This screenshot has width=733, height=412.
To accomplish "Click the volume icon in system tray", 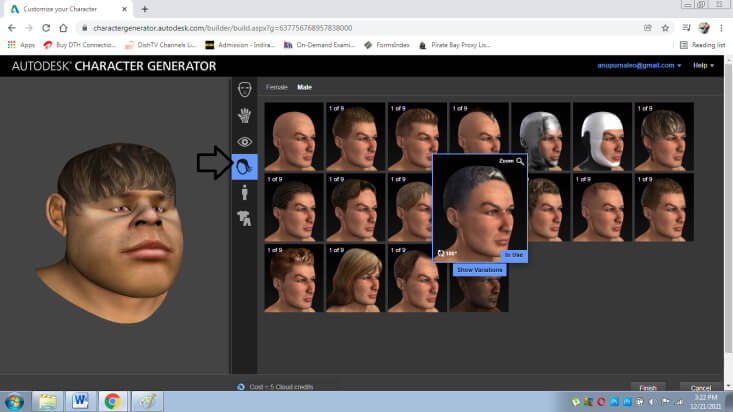I will tap(653, 402).
